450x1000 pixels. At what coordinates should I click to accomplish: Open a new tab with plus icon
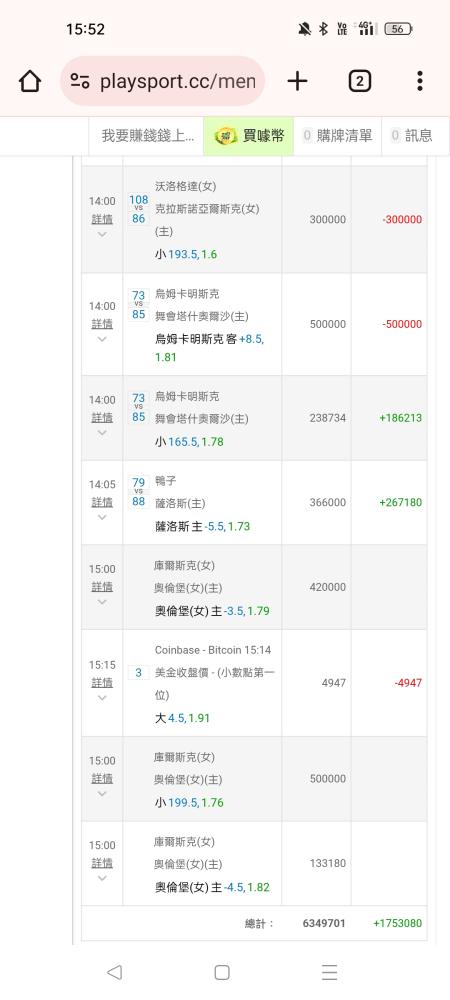click(x=297, y=81)
